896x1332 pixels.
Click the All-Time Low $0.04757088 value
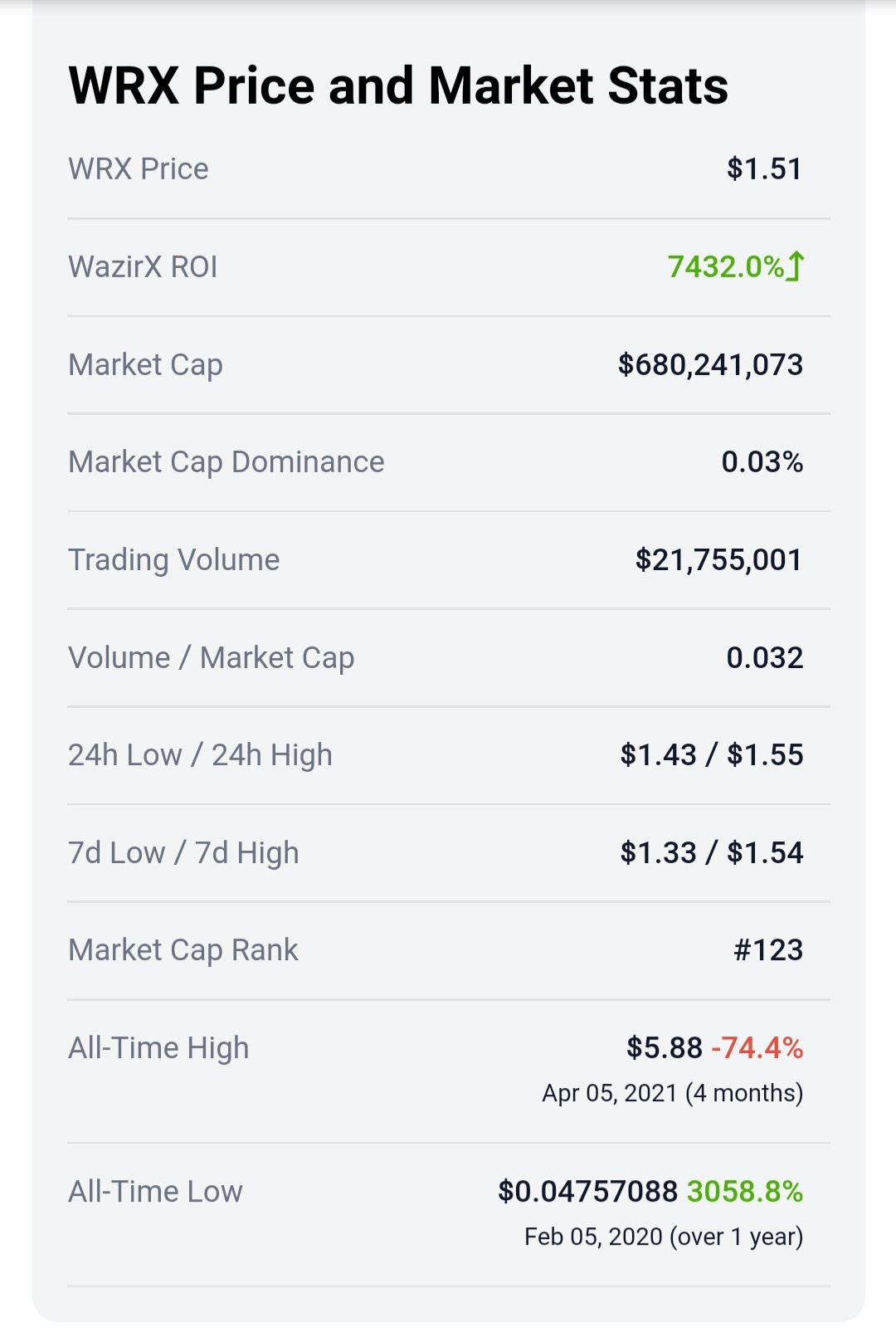coord(588,1192)
